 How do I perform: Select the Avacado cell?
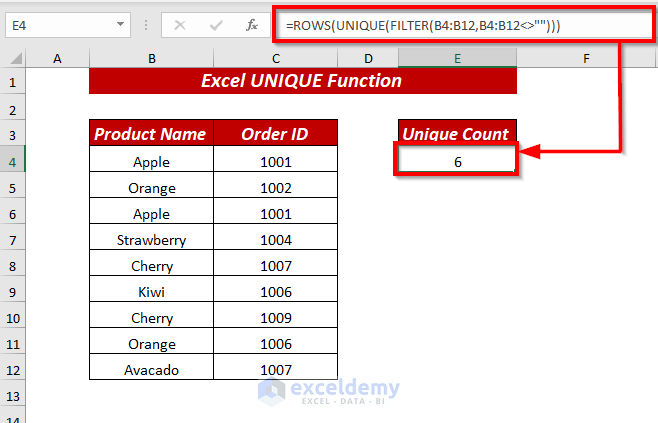click(151, 367)
